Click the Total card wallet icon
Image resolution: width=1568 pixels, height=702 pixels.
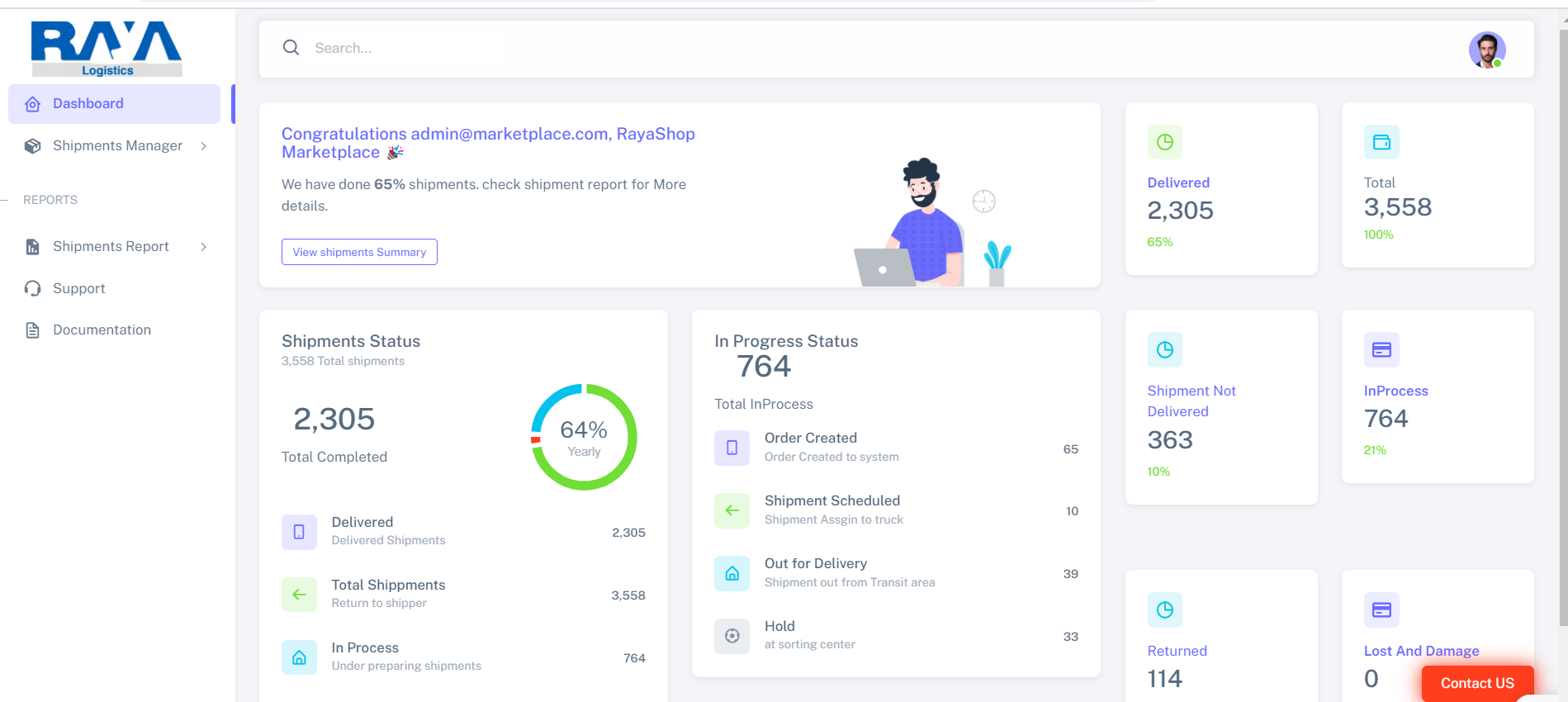point(1381,142)
